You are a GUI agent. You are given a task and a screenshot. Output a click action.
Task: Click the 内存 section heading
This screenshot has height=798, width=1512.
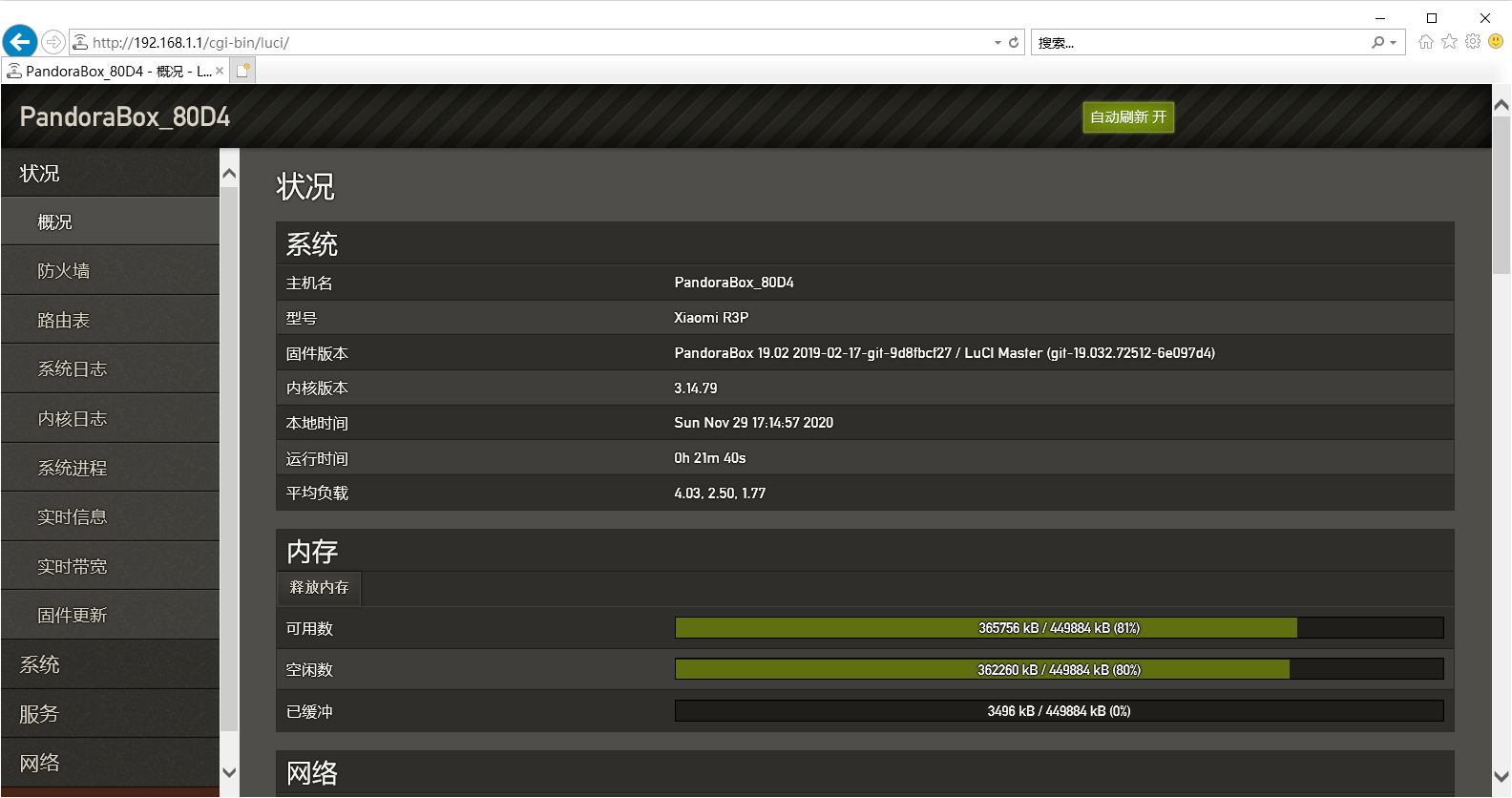coord(312,552)
